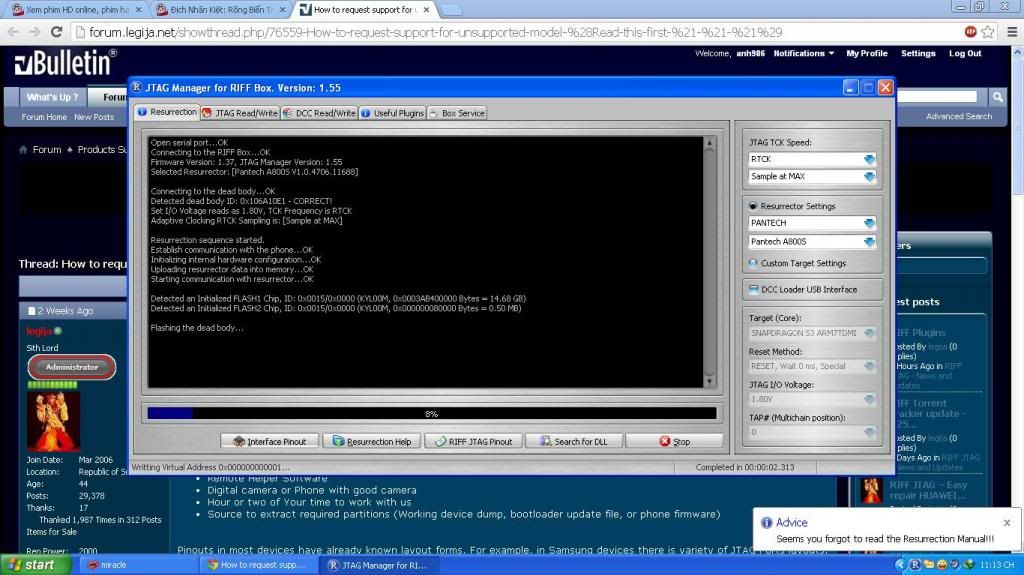Screen dimensions: 1024x575
Task: Expand the Sample at MAX dropdown
Action: pyautogui.click(x=869, y=176)
